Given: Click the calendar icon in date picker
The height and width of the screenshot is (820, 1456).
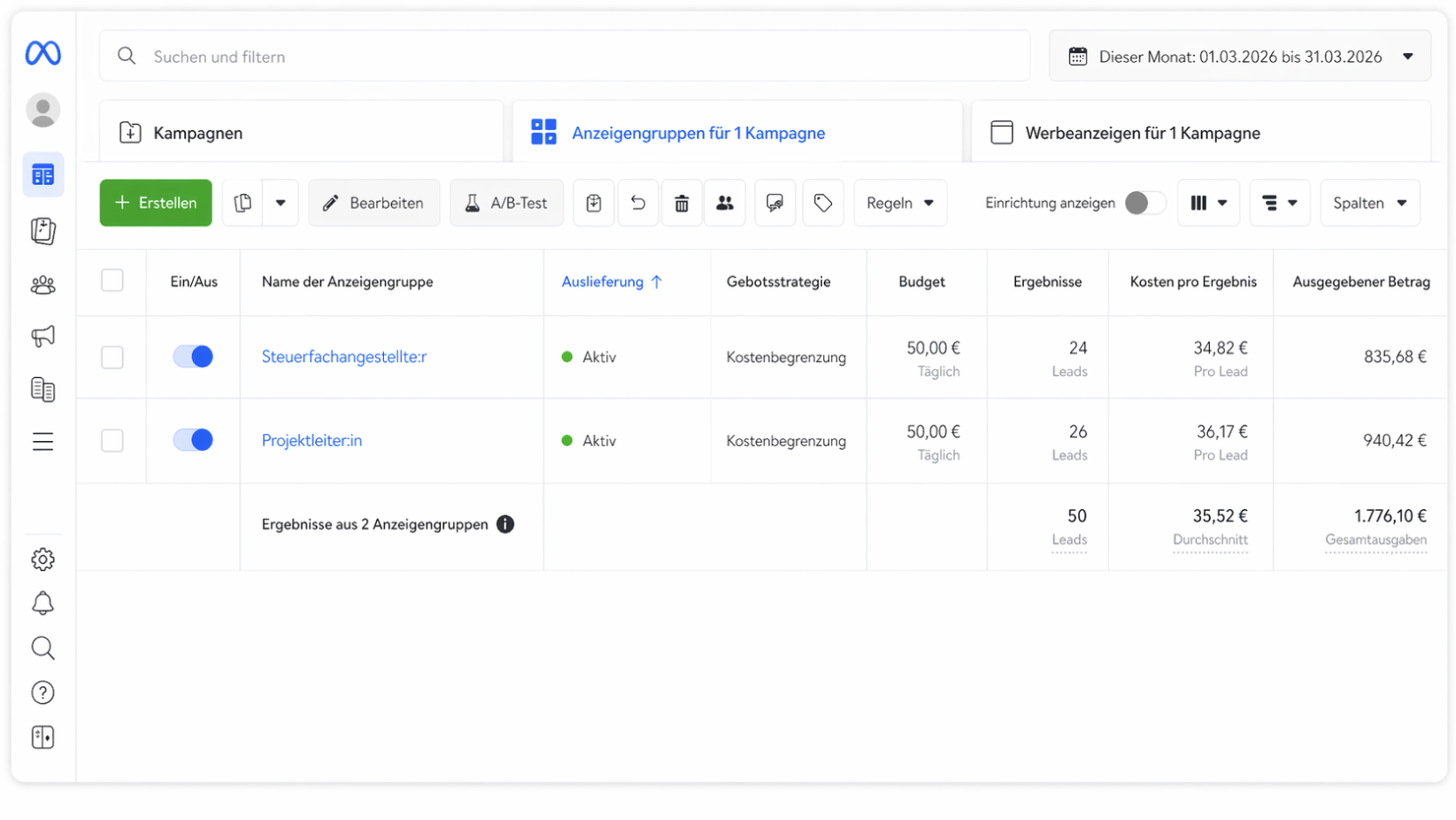Looking at the screenshot, I should point(1077,57).
